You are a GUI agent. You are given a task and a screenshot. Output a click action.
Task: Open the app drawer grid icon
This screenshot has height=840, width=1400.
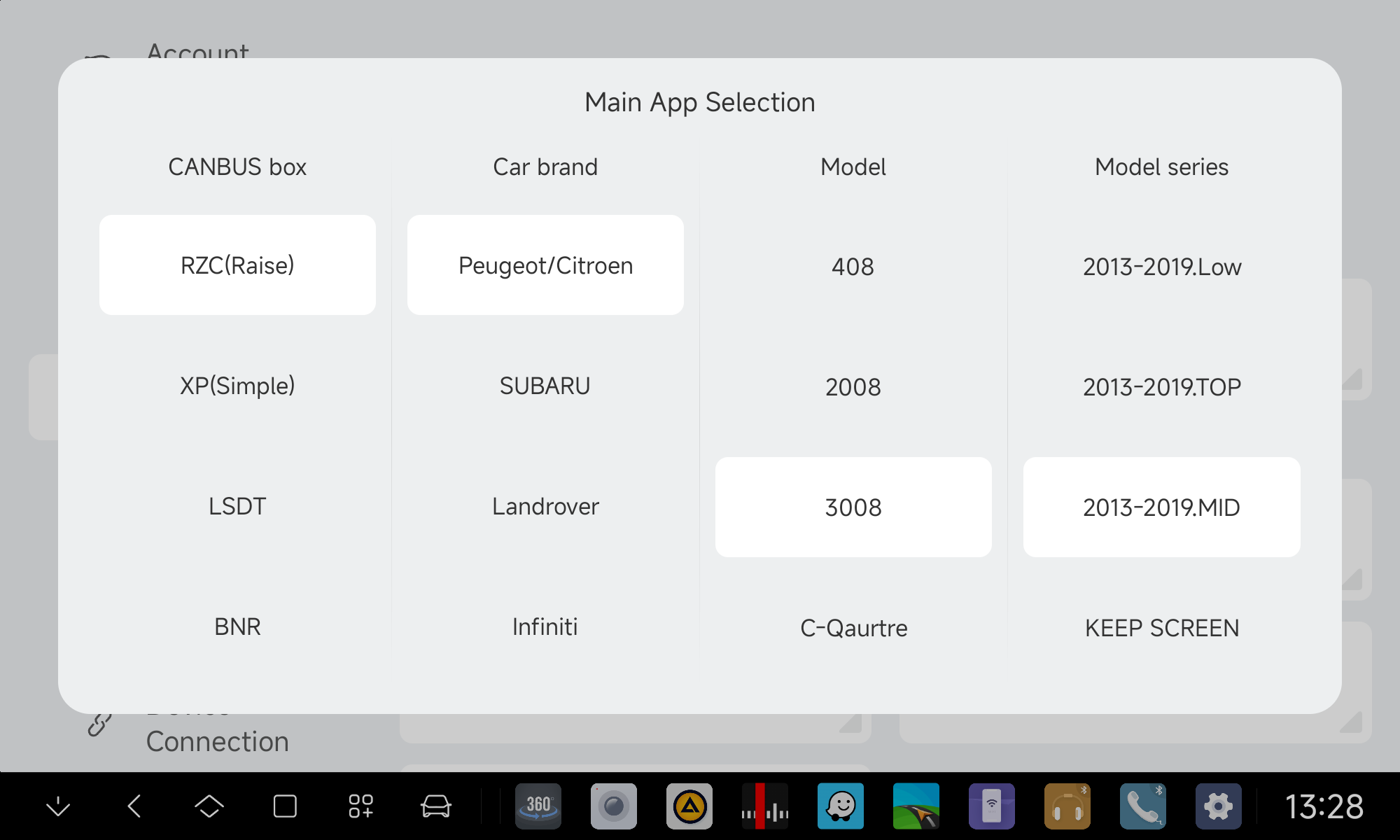[x=360, y=806]
